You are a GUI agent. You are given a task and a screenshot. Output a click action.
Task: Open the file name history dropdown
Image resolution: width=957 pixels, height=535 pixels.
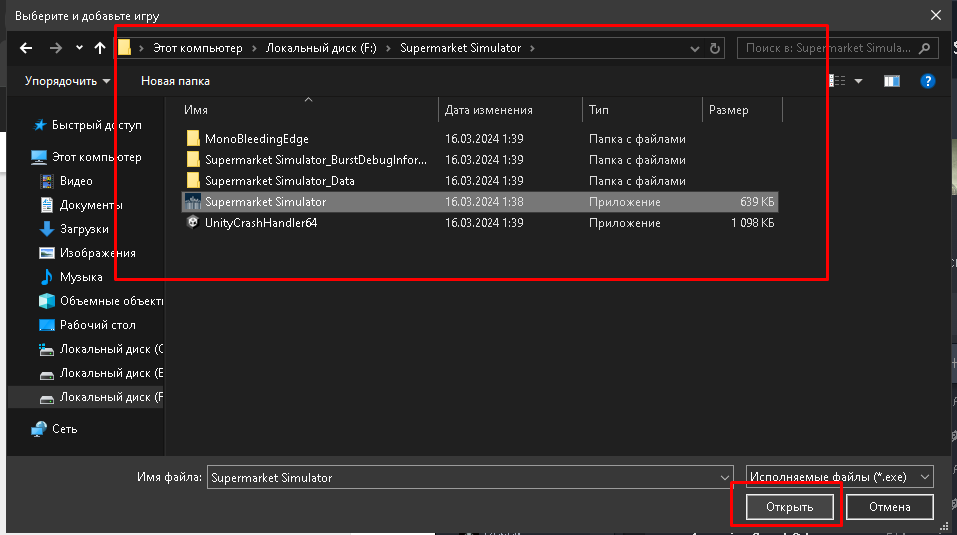(724, 477)
